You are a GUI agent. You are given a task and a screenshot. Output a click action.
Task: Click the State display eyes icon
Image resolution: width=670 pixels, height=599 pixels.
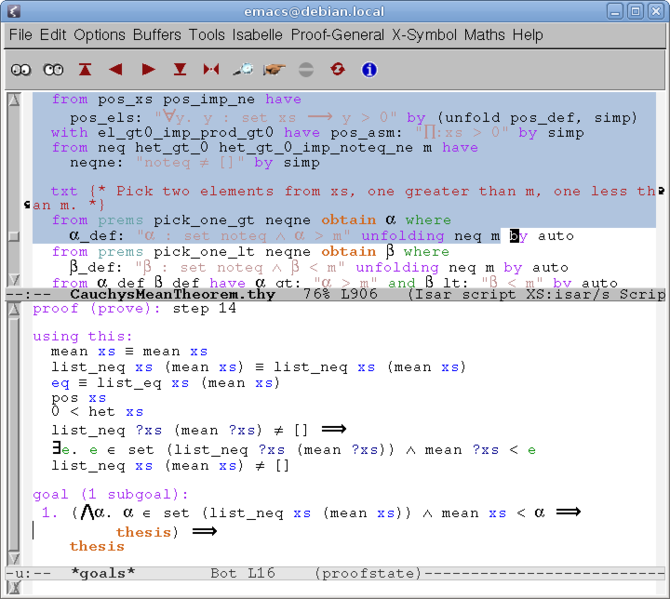coord(20,70)
